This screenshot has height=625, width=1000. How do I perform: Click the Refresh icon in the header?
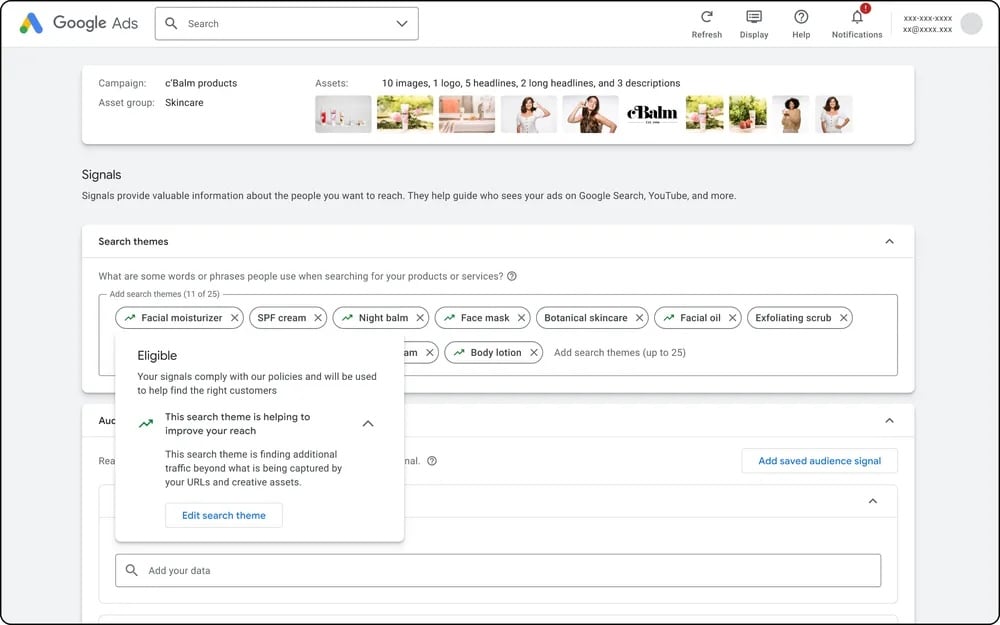[706, 17]
